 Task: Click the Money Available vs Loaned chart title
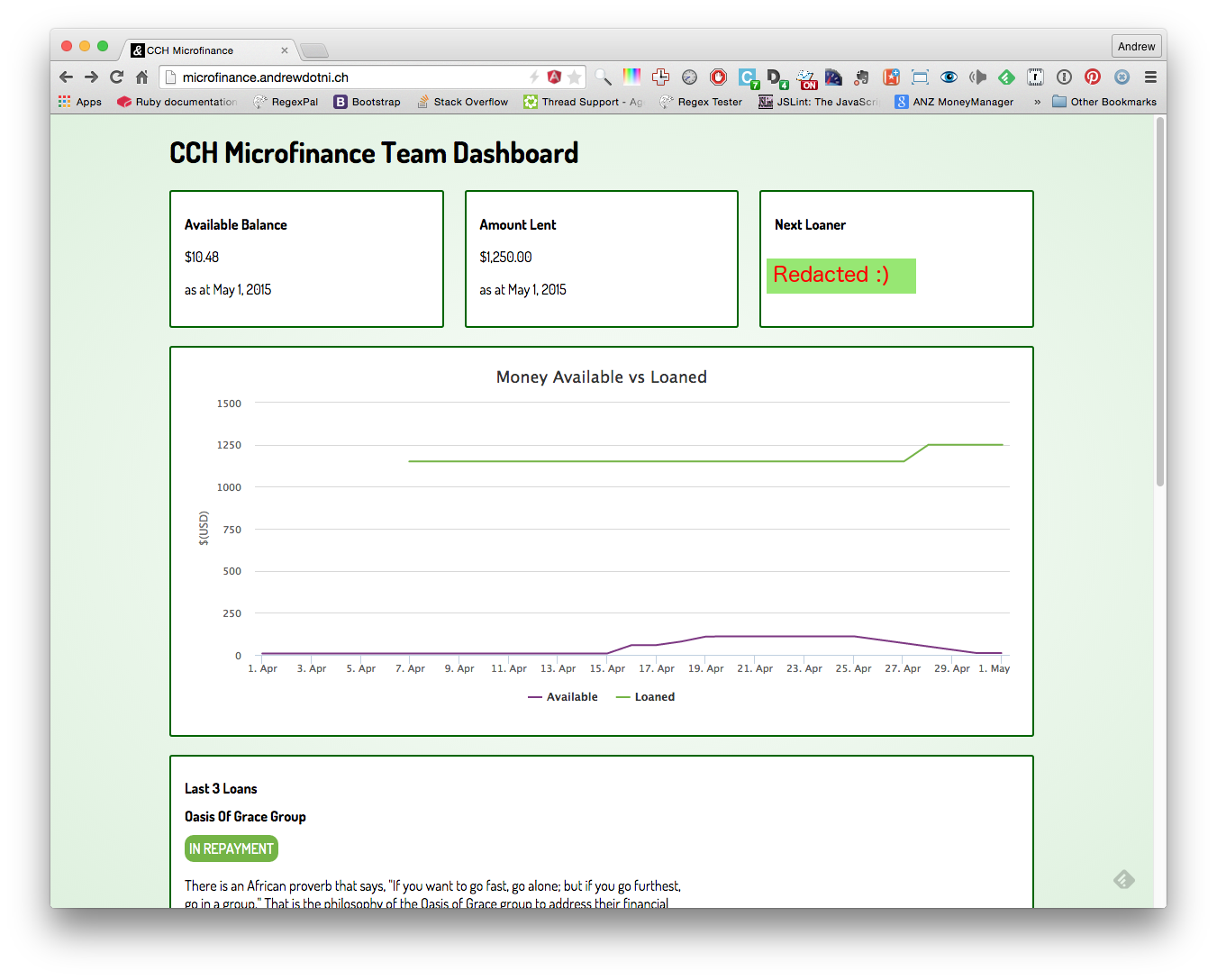coord(602,377)
